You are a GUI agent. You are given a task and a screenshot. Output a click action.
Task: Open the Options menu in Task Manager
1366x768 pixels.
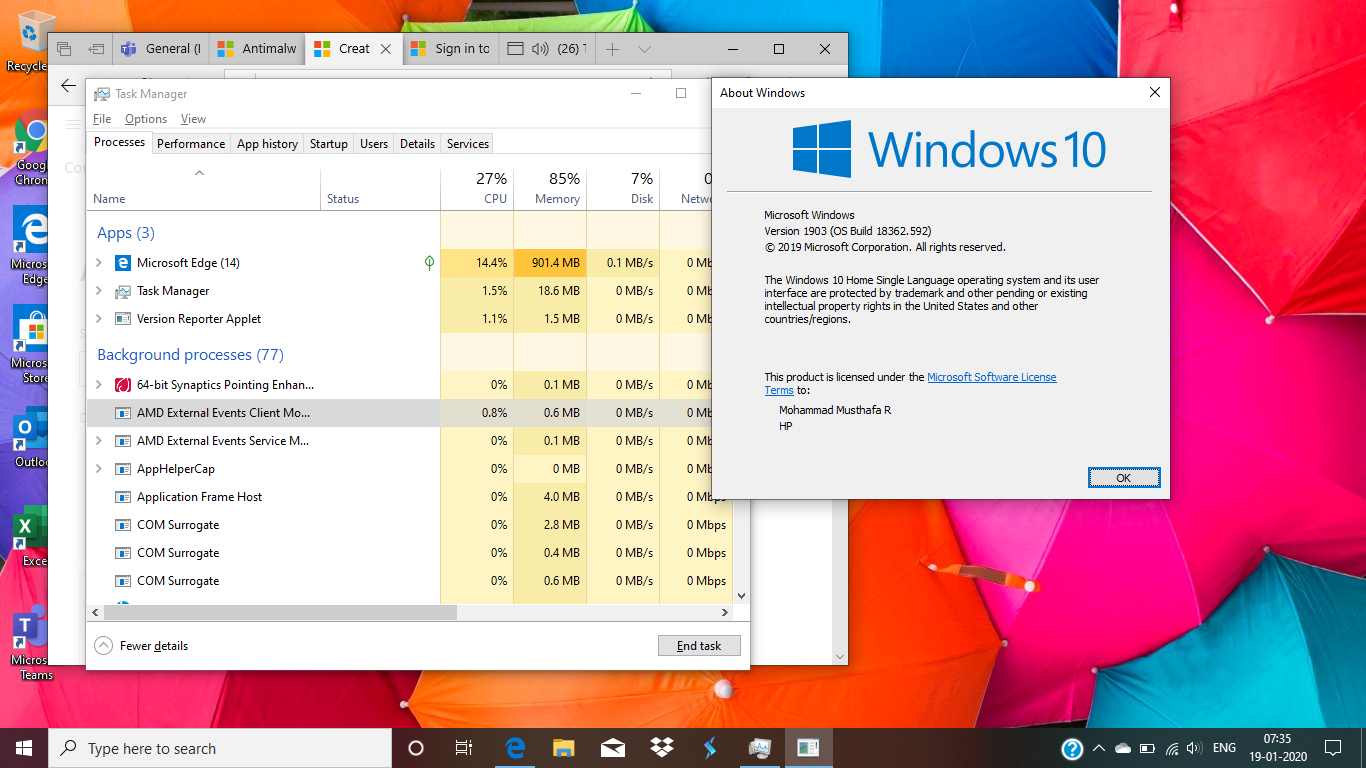coord(146,119)
